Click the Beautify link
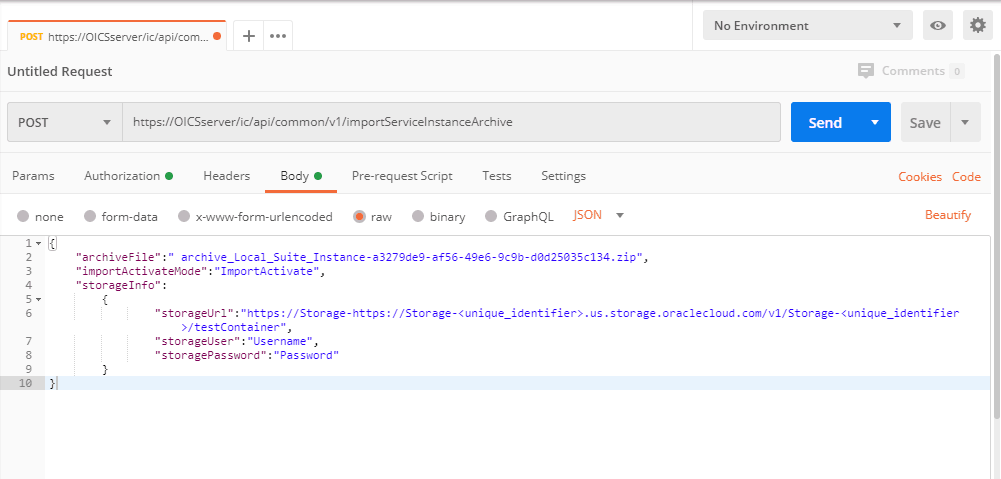Image resolution: width=1001 pixels, height=479 pixels. coord(948,215)
